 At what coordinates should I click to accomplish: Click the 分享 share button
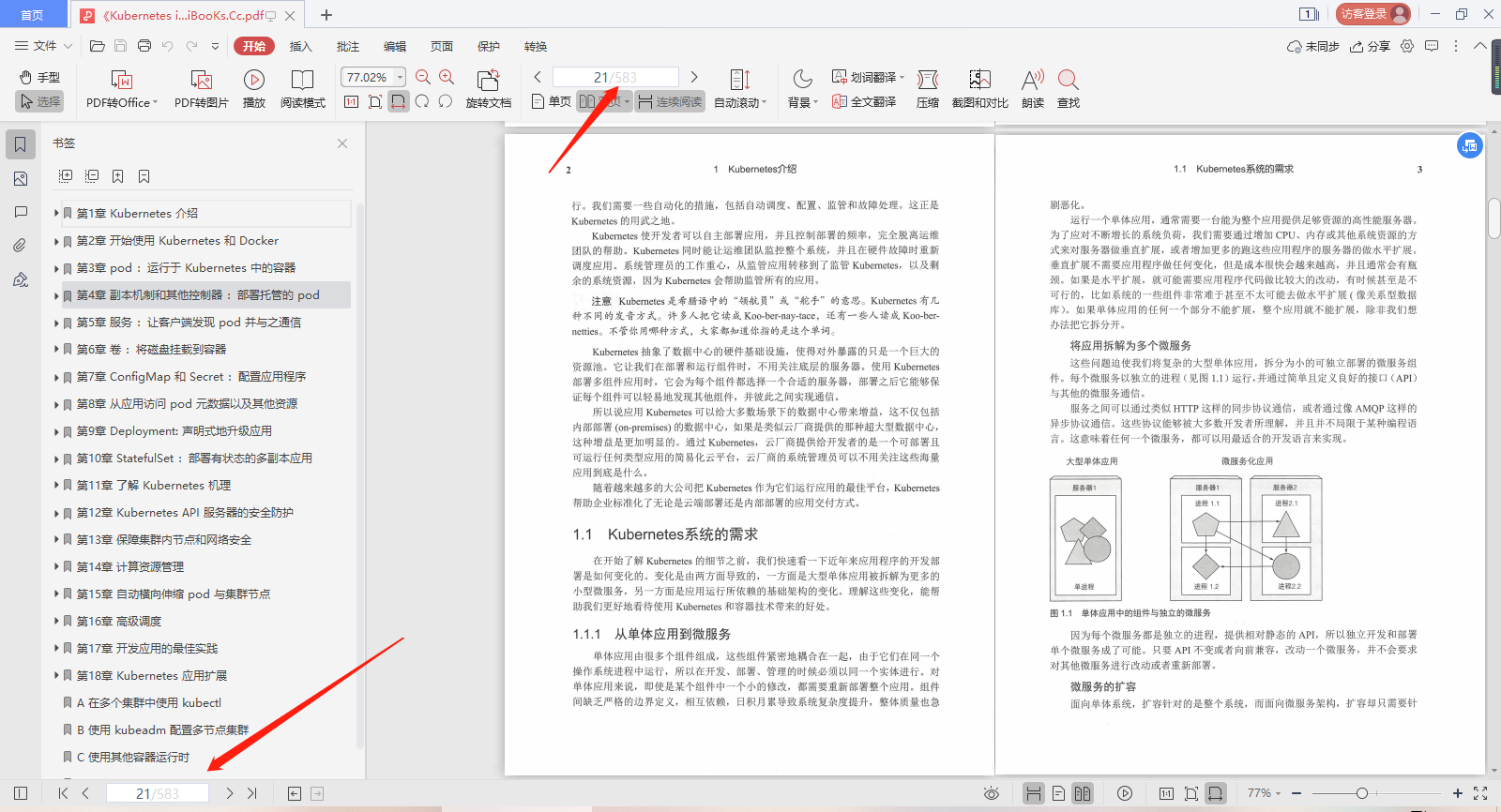click(1370, 46)
